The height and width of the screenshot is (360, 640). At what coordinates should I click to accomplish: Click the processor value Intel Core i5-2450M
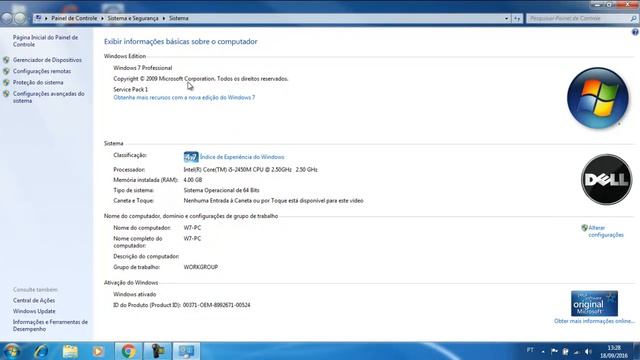point(250,169)
